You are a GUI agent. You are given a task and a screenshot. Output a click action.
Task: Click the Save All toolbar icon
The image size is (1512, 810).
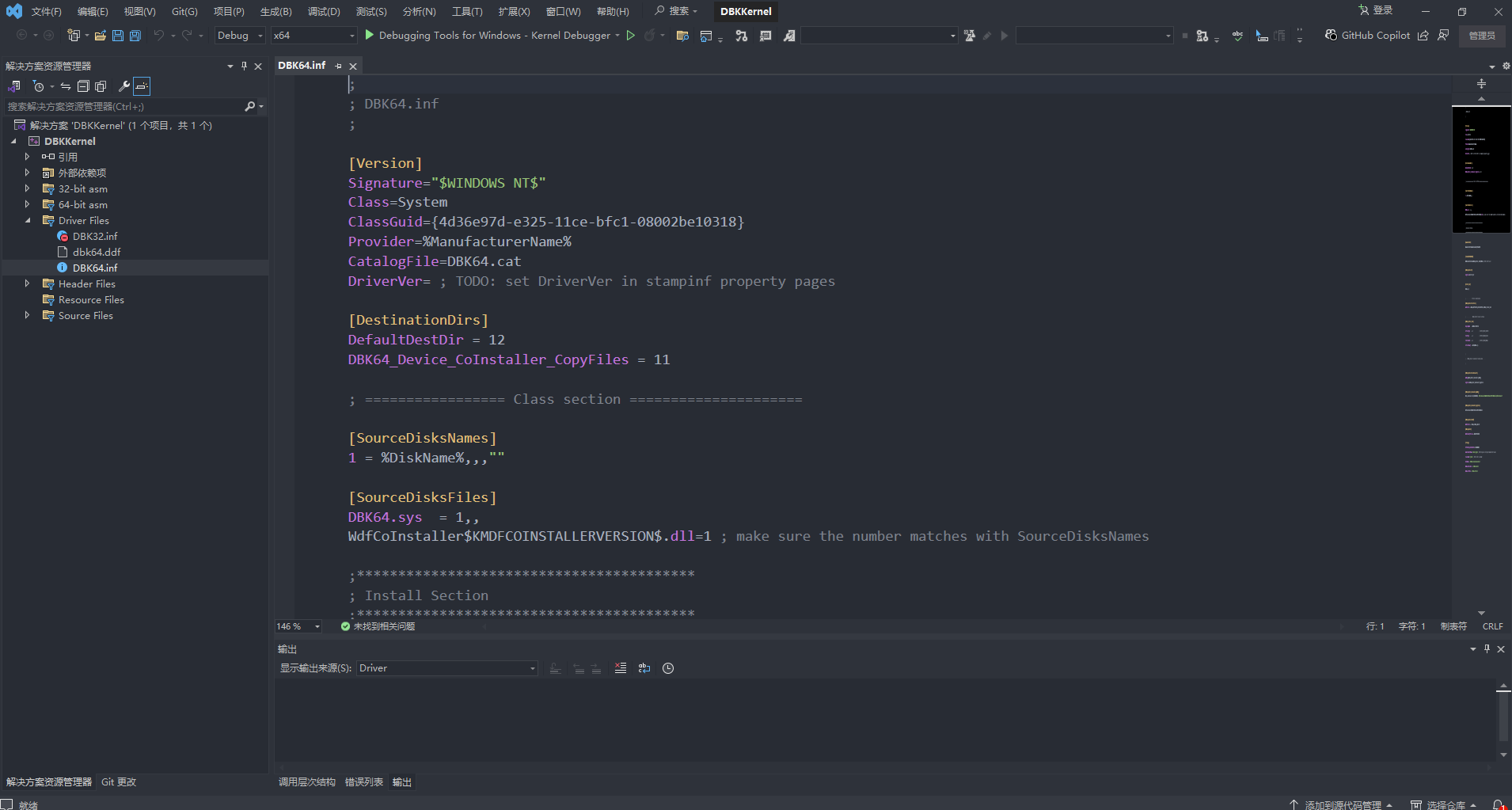click(x=135, y=36)
